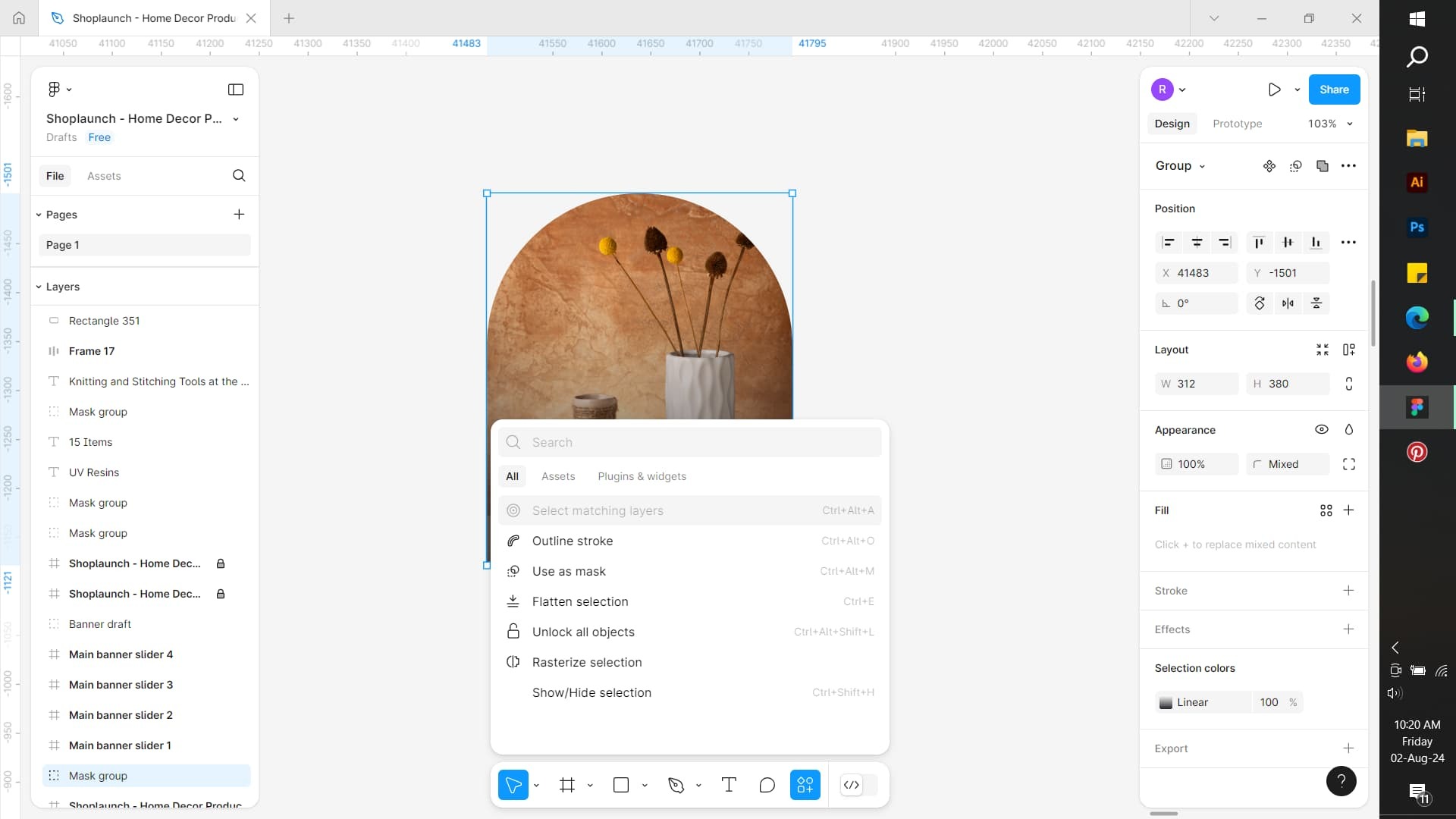Align selection left

[x=1169, y=243]
